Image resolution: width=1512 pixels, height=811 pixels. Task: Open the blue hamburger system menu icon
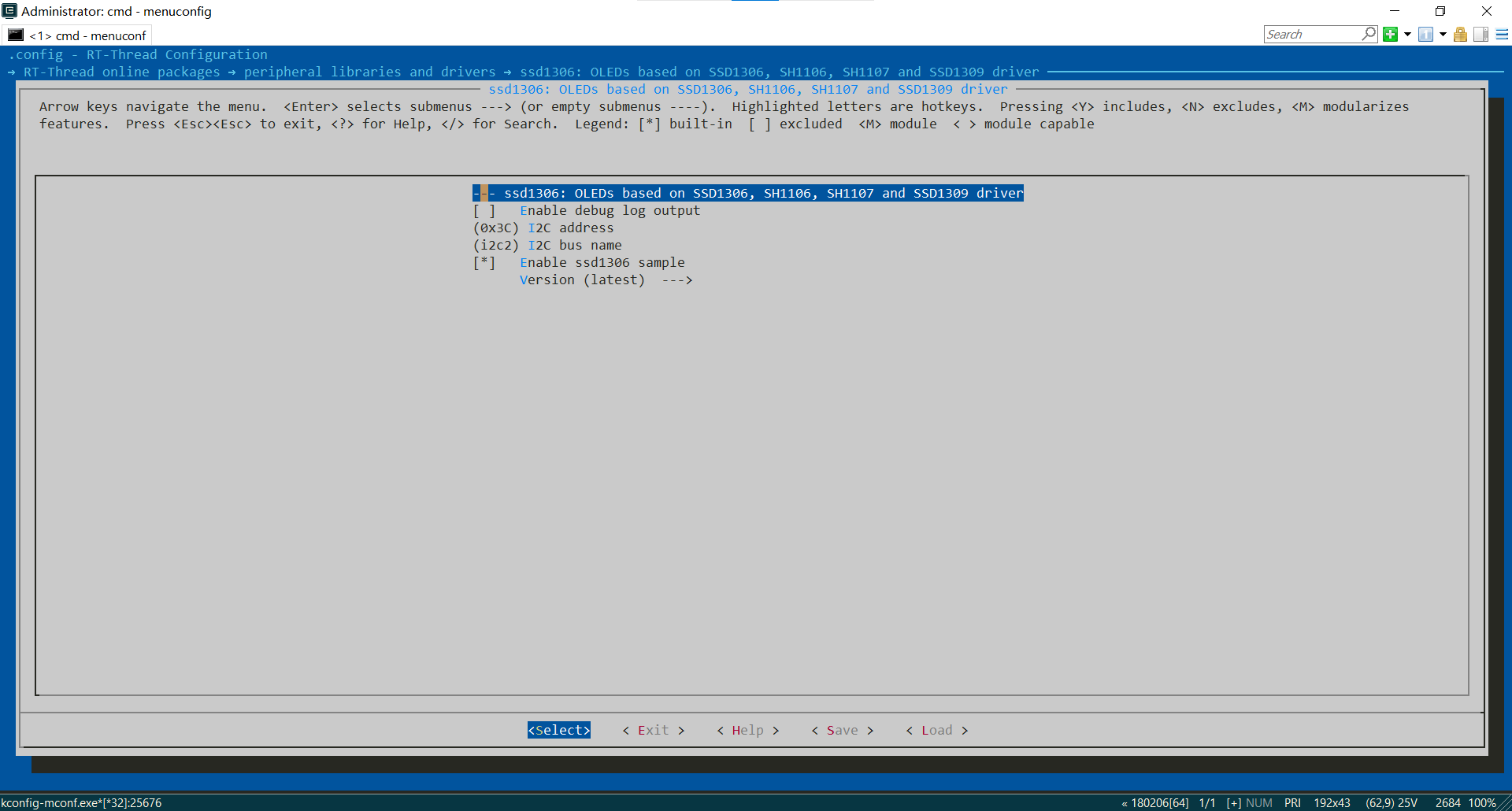coord(1502,34)
